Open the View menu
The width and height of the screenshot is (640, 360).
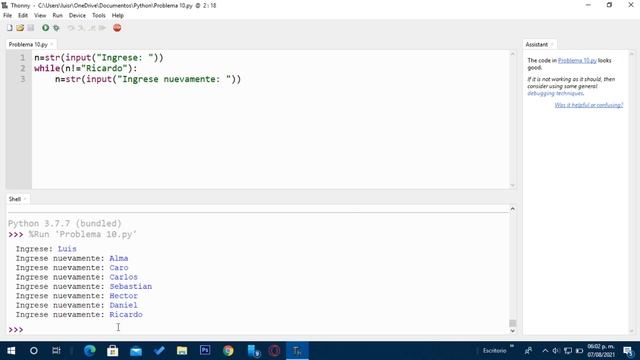click(x=40, y=15)
